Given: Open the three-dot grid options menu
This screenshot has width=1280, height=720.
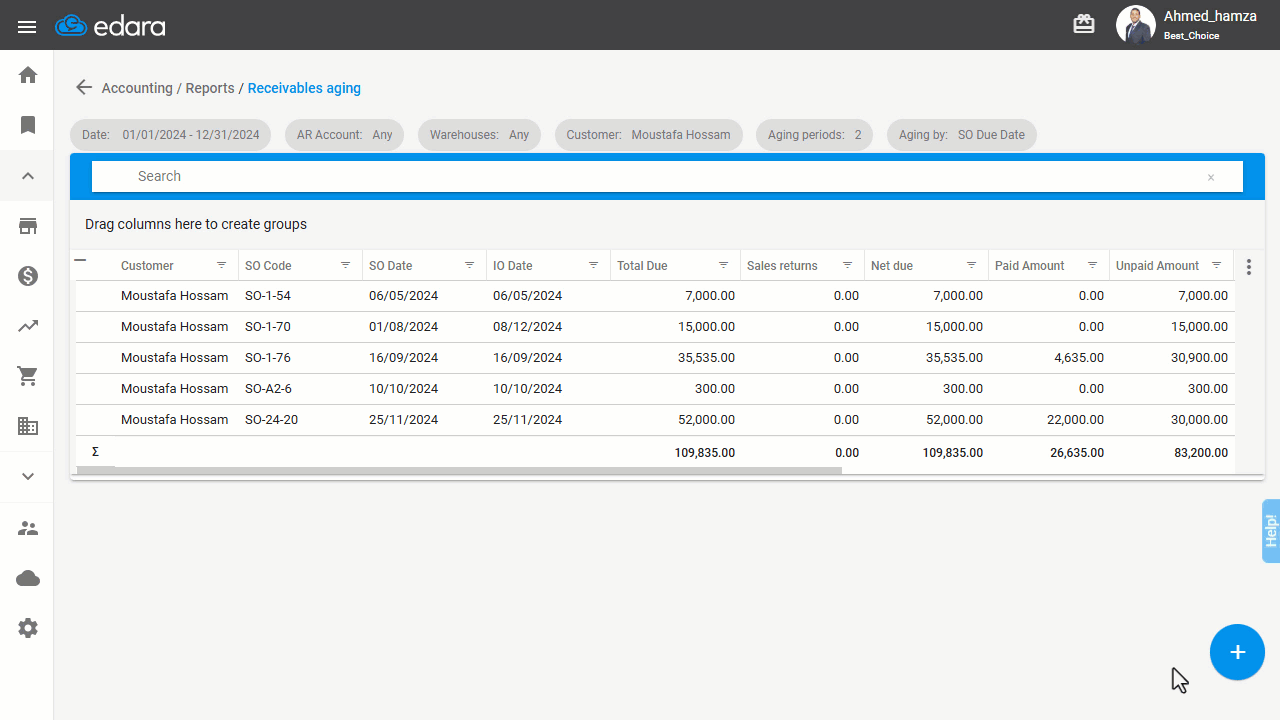Looking at the screenshot, I should 1249,267.
